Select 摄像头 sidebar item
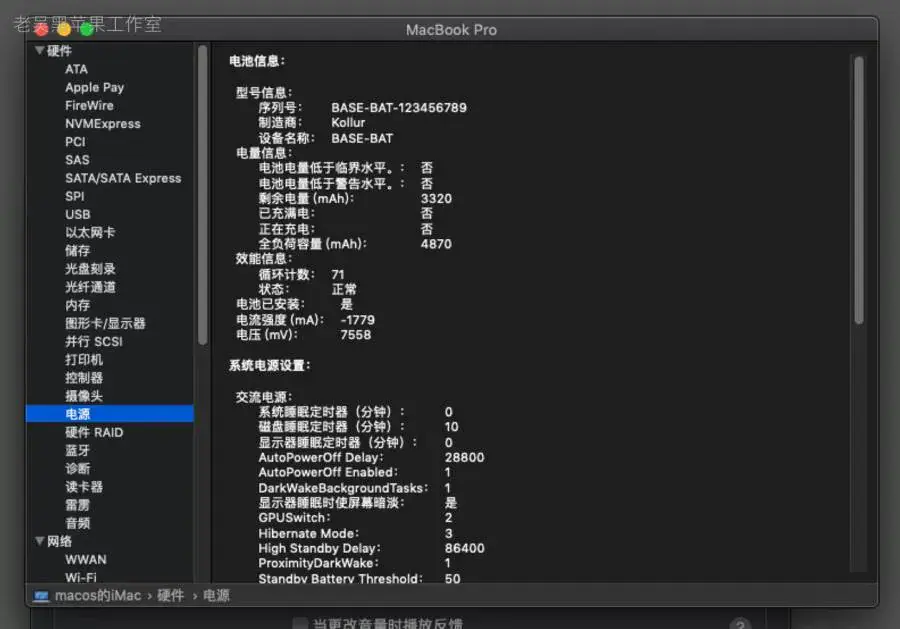This screenshot has width=900, height=629. coord(84,396)
